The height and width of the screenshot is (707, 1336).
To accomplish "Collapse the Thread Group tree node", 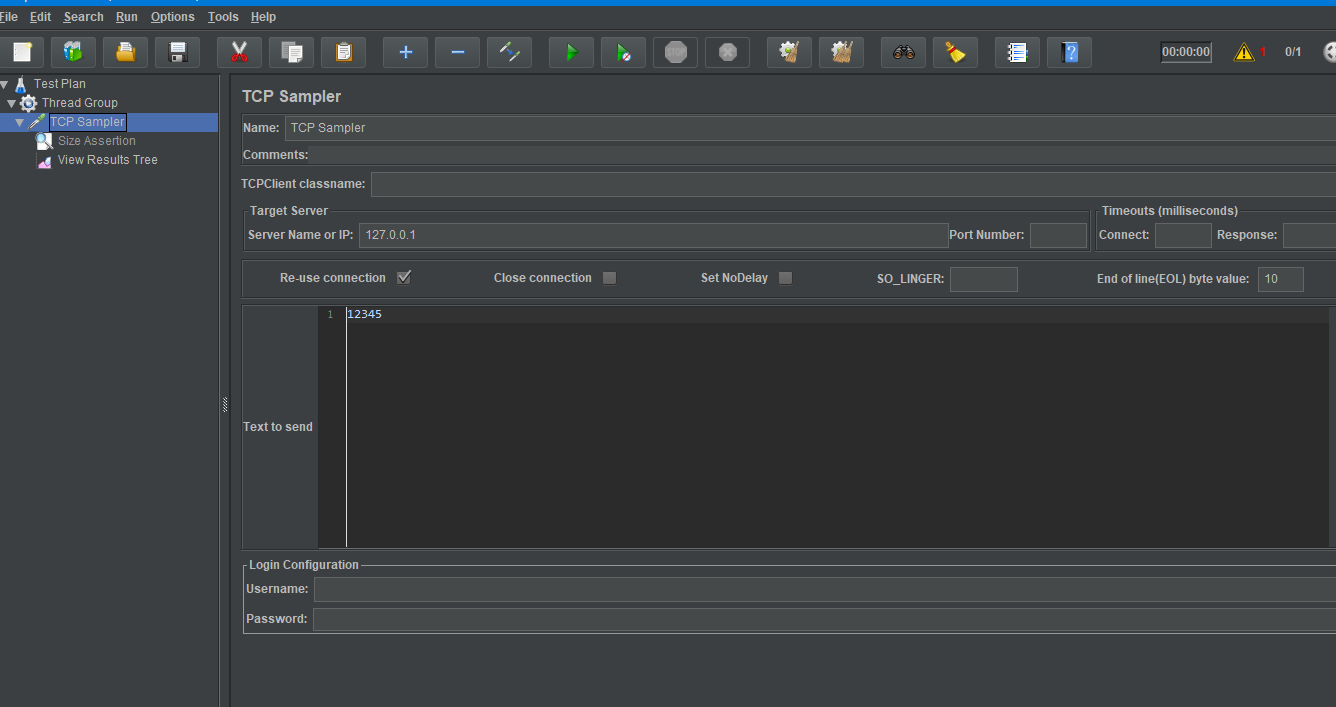I will (x=12, y=103).
